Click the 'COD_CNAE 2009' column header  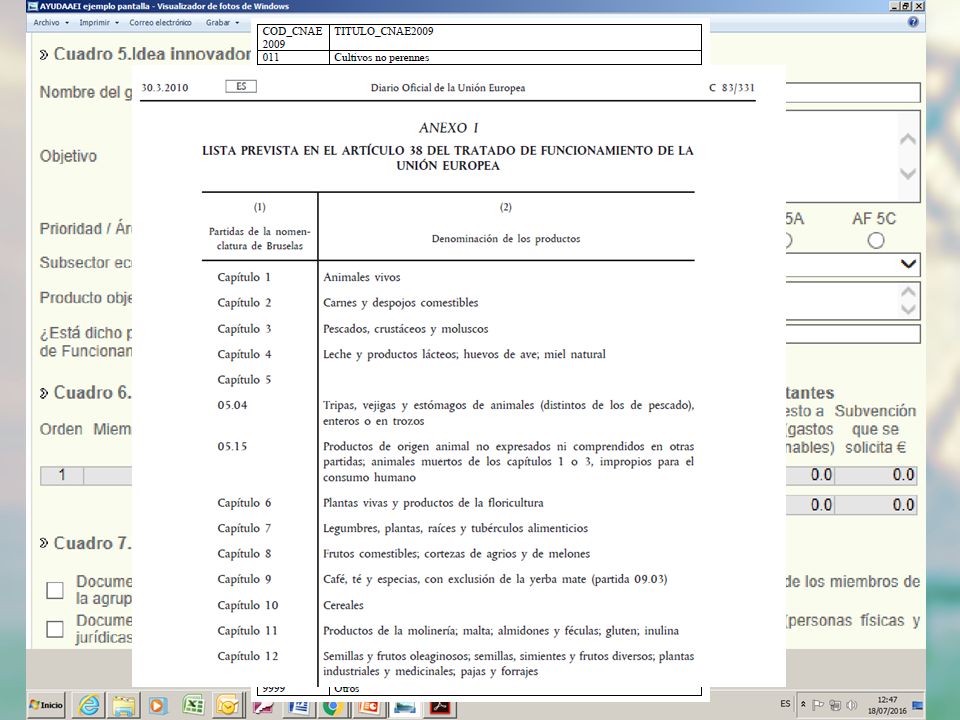(x=293, y=37)
